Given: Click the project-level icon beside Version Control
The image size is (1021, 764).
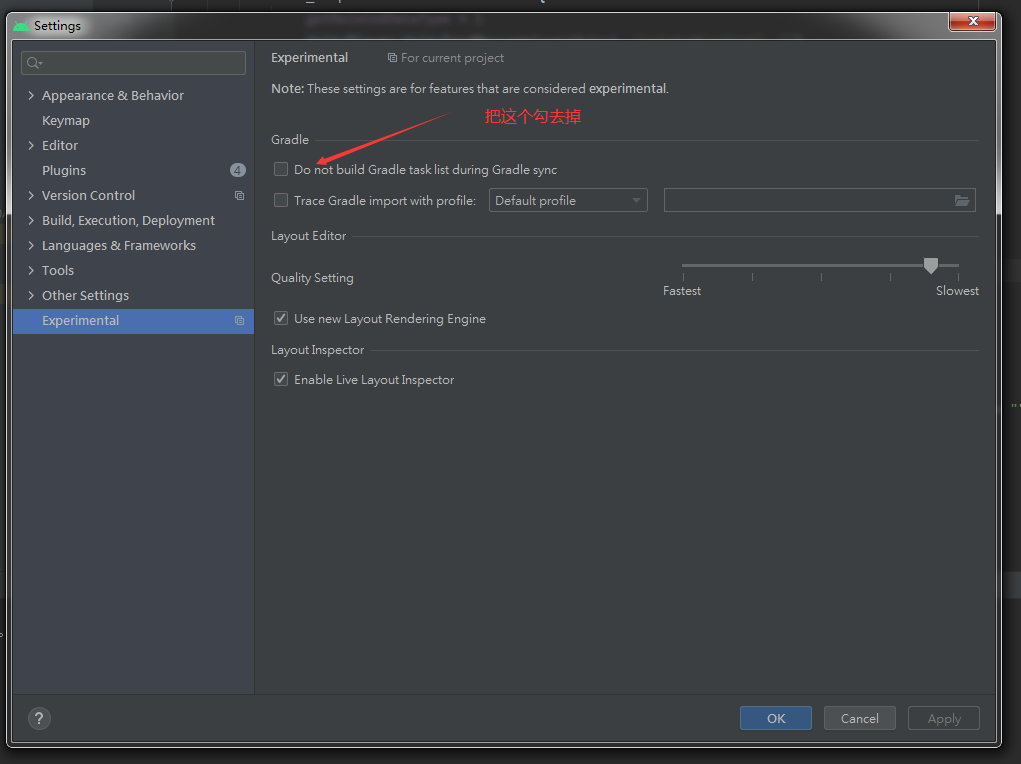Looking at the screenshot, I should point(240,195).
